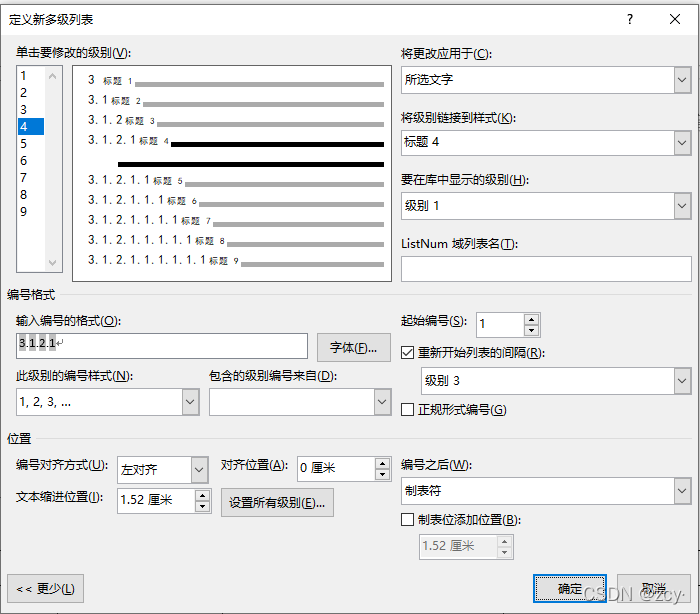Click the 取消 cancel button

[654, 589]
